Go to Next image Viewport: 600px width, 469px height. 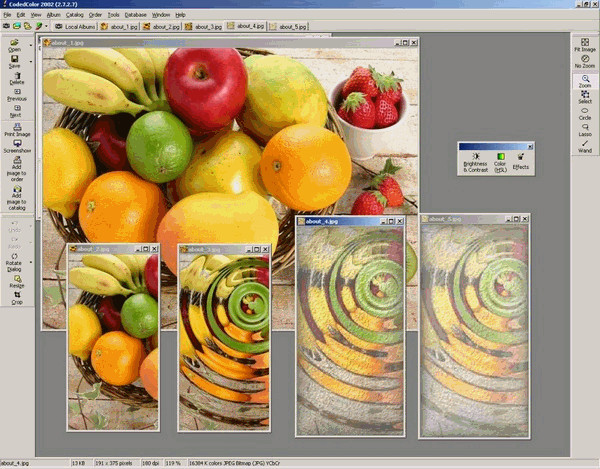16,111
